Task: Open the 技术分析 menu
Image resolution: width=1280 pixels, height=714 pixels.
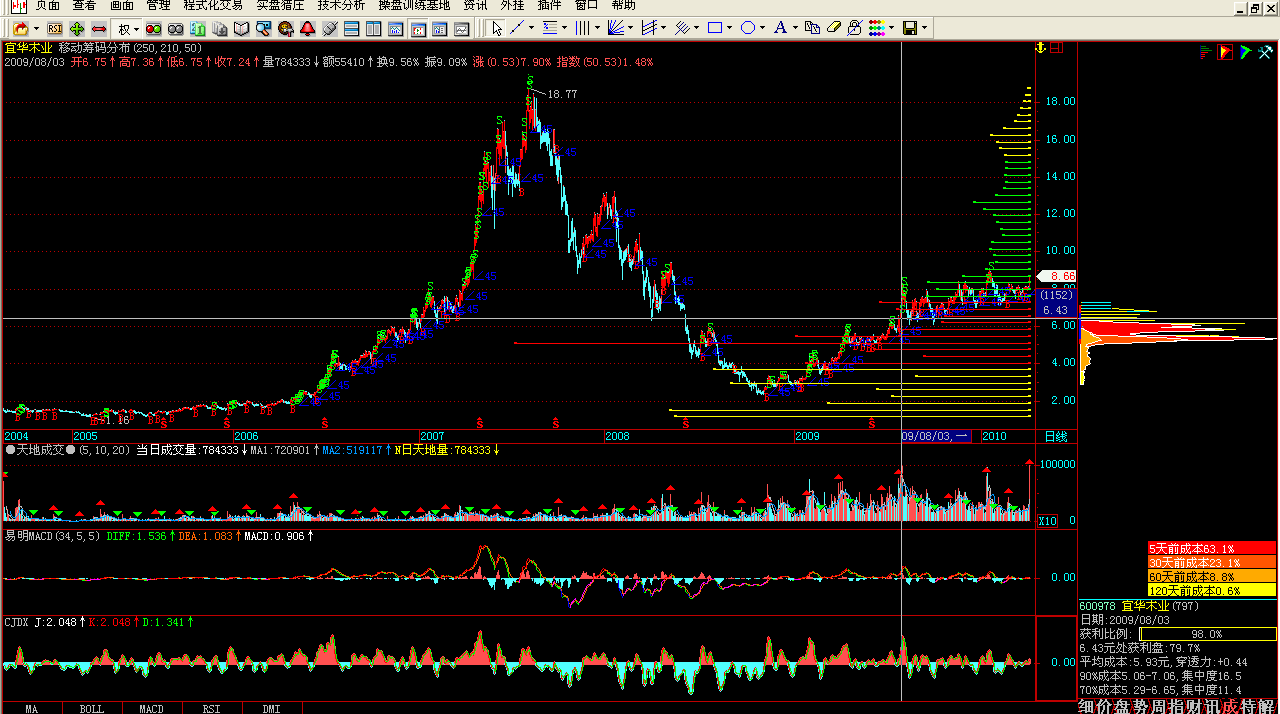Action: point(342,6)
